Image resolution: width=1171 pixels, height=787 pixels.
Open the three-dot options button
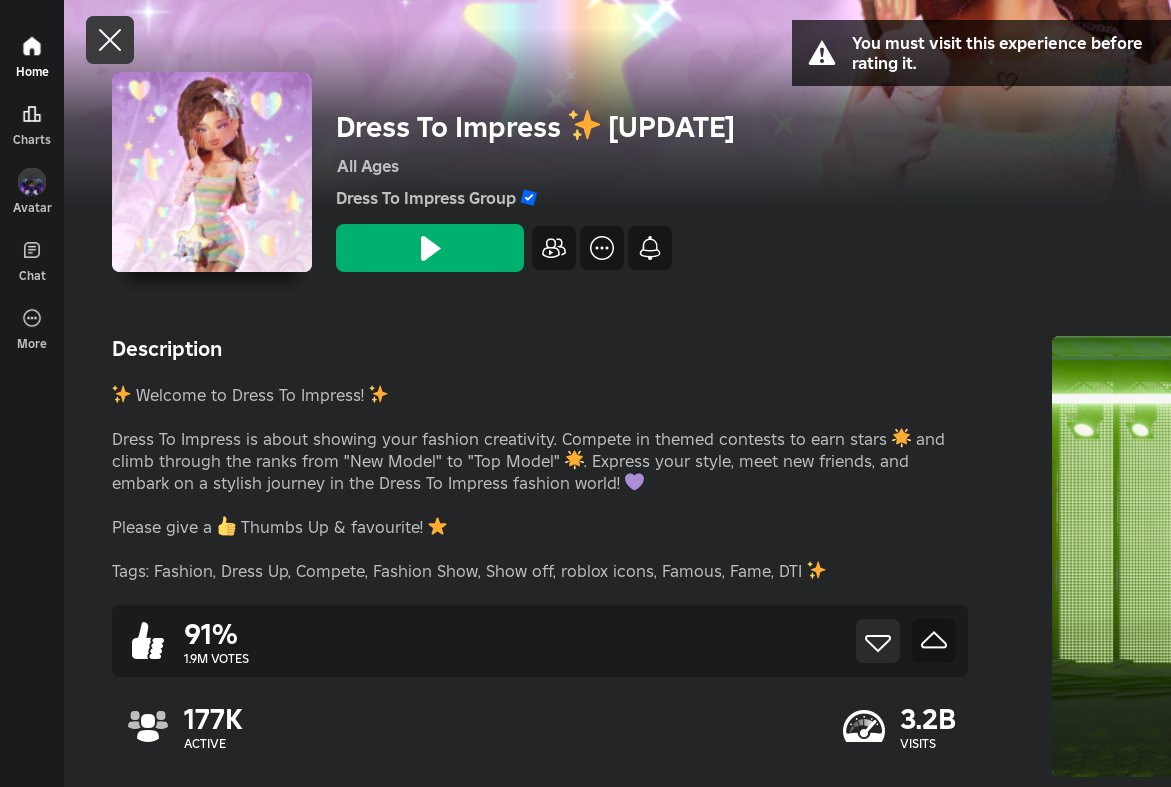click(x=601, y=248)
